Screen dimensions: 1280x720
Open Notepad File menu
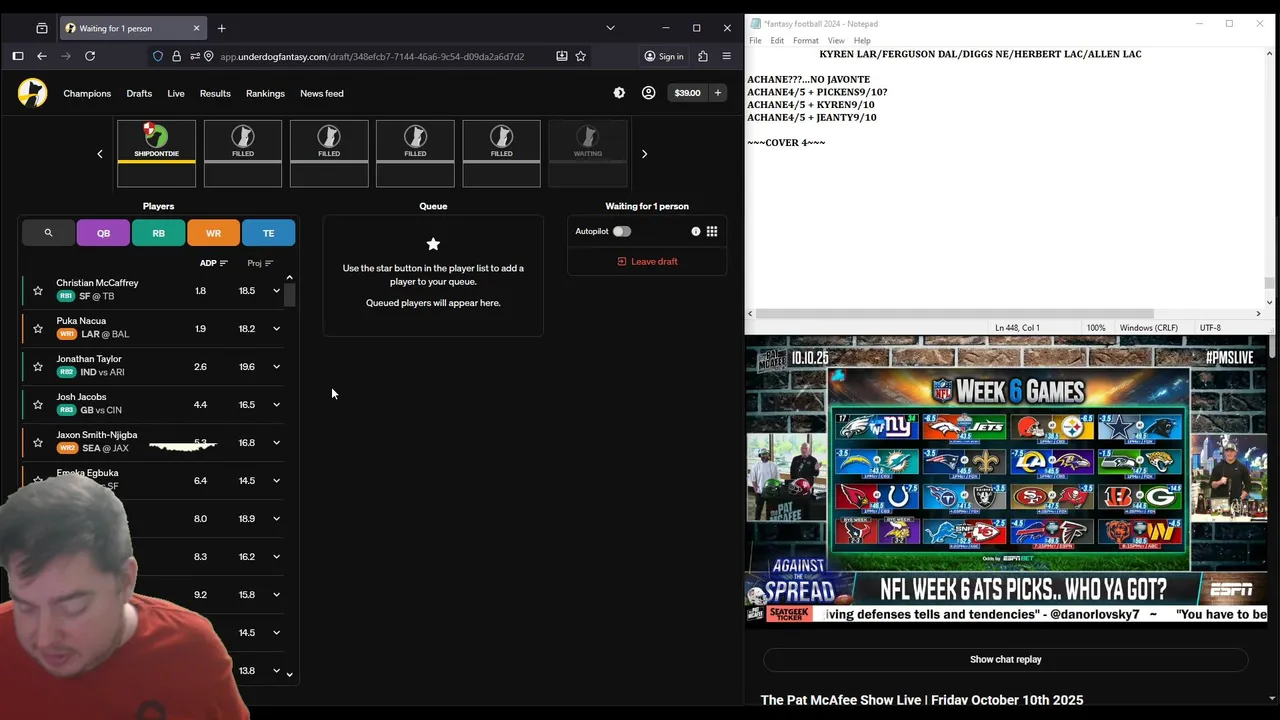755,41
